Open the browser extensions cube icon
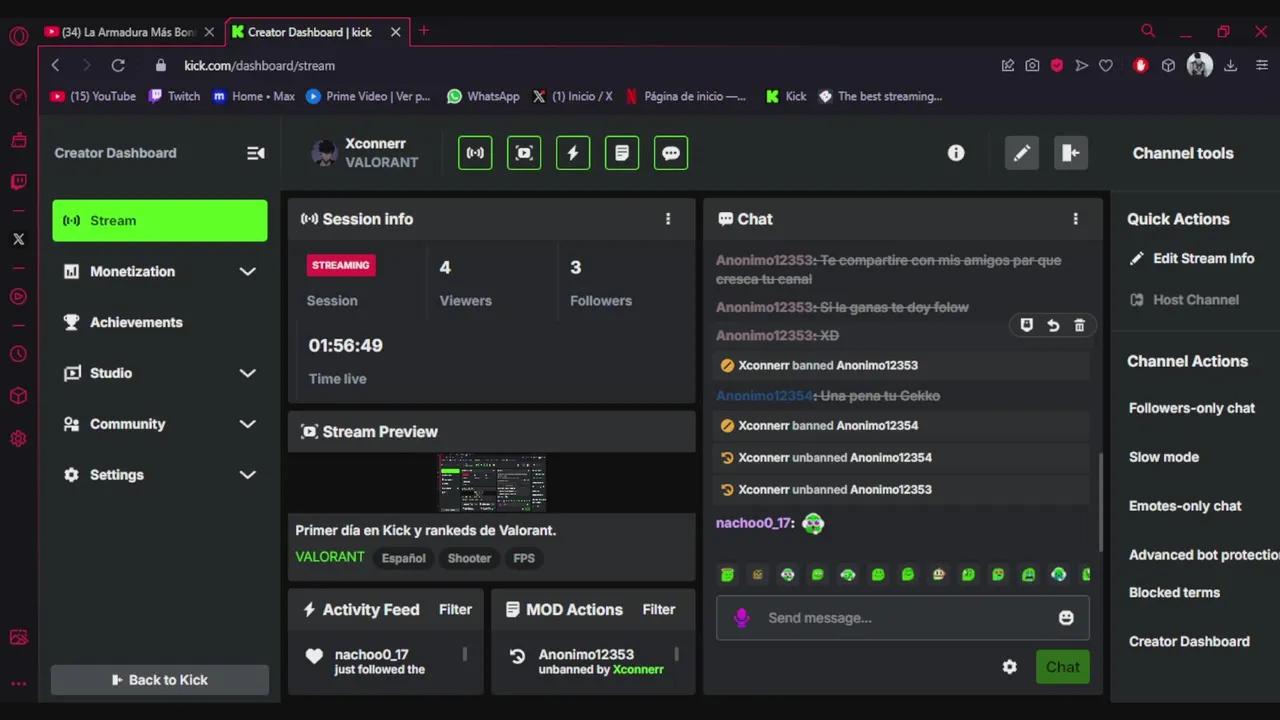This screenshot has height=720, width=1280. point(1168,65)
